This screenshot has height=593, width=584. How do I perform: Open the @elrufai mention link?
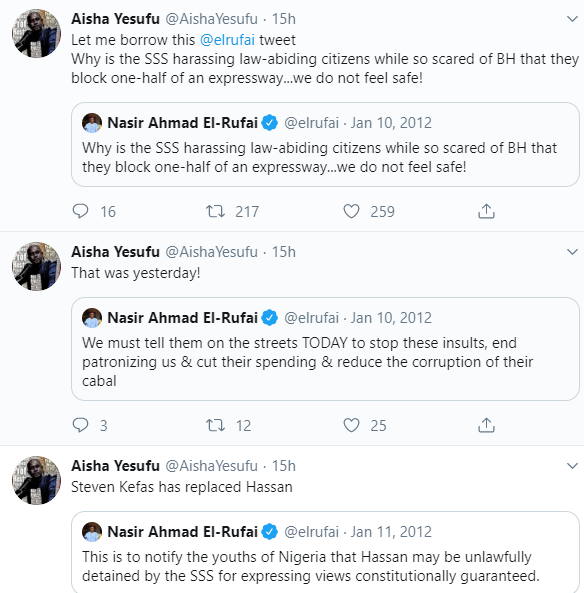click(227, 40)
